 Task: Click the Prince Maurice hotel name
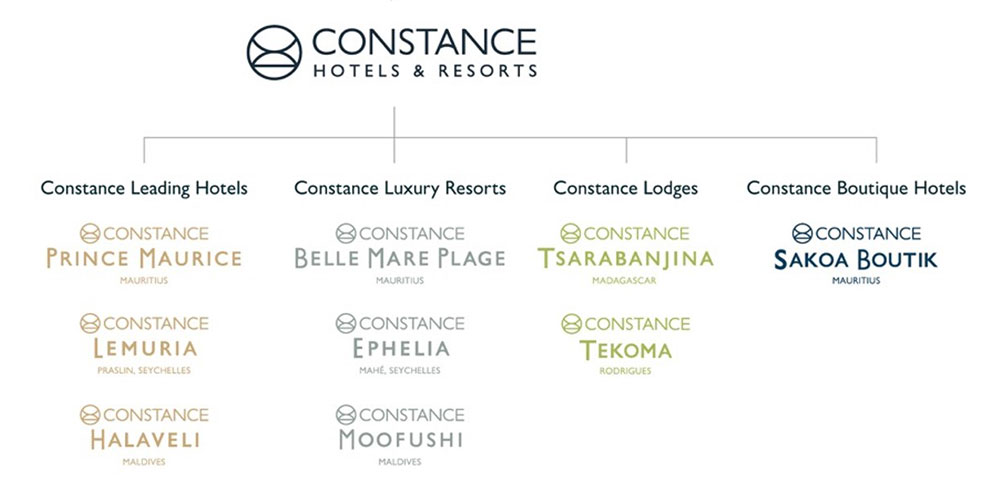(x=144, y=258)
